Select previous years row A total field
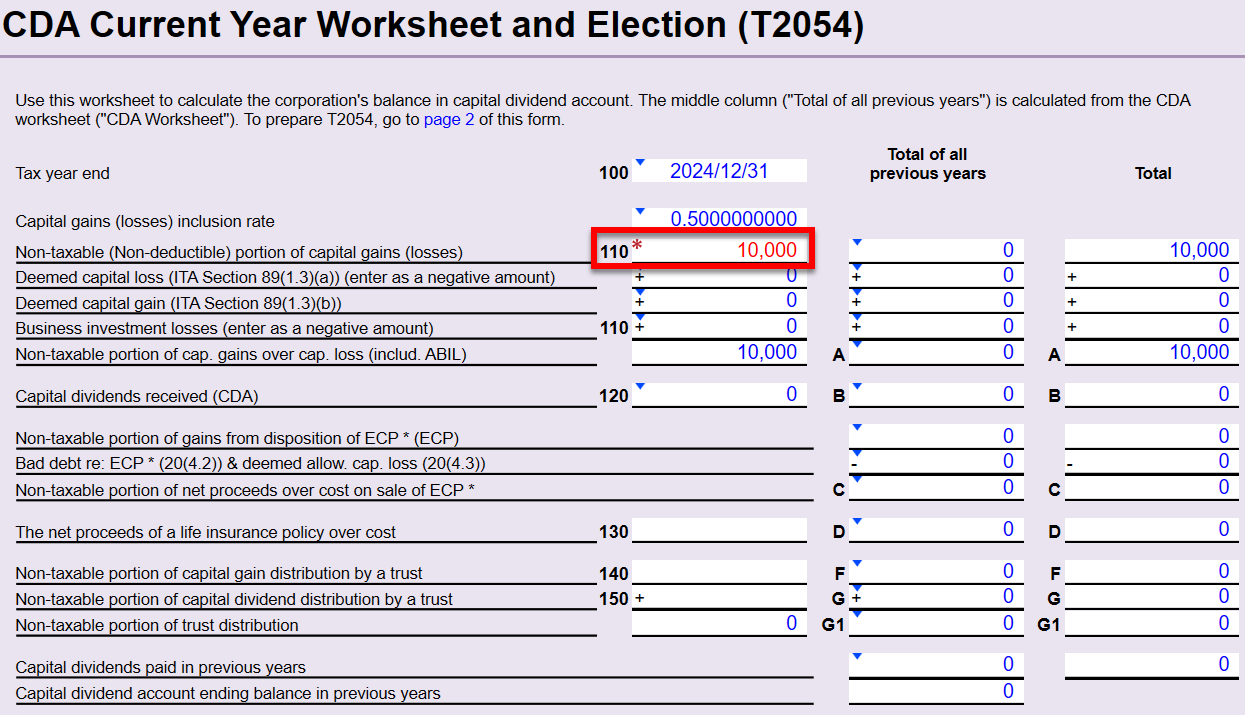This screenshot has height=715, width=1245. (x=936, y=352)
